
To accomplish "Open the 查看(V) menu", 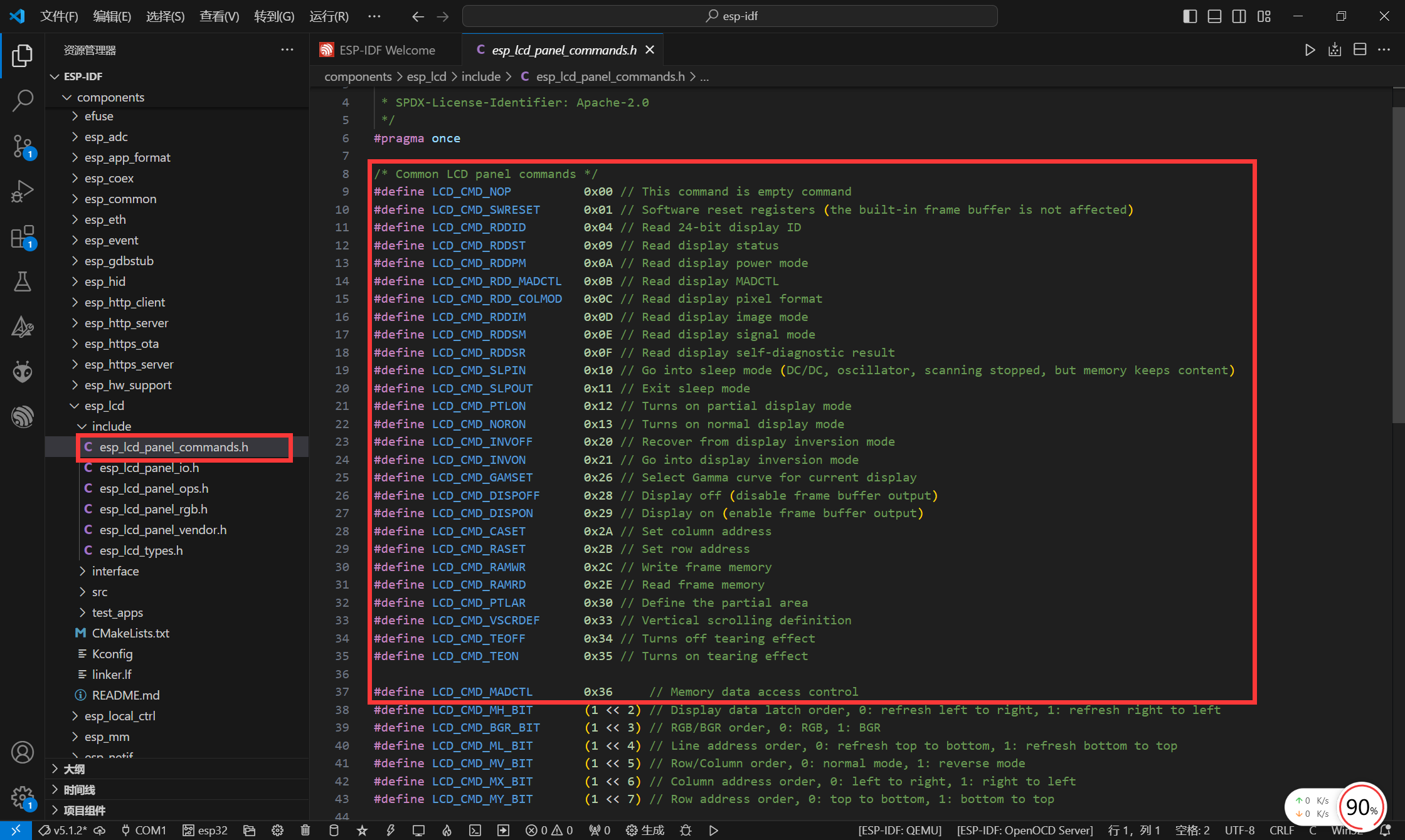I will point(220,16).
